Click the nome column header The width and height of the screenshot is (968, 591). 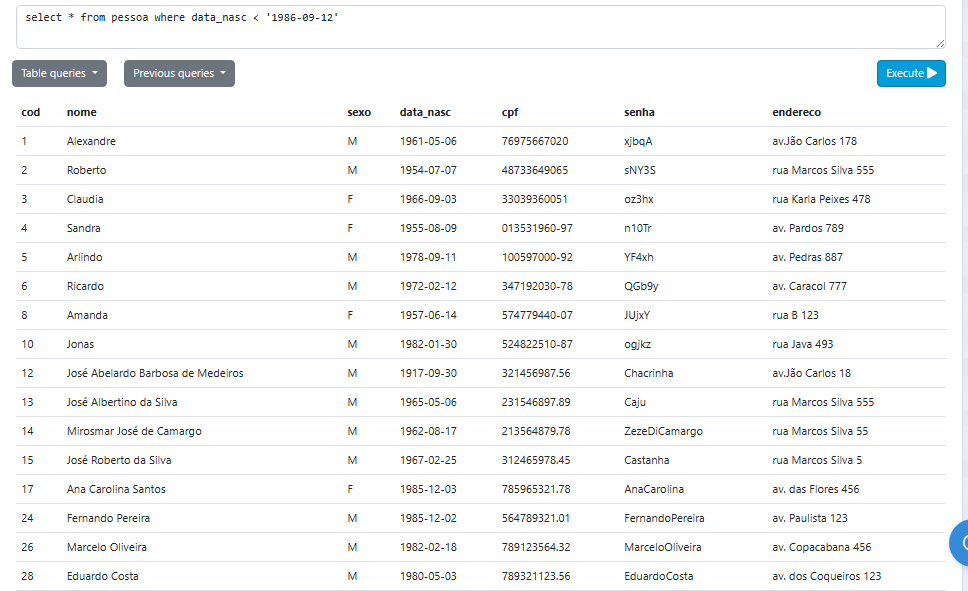click(x=81, y=112)
